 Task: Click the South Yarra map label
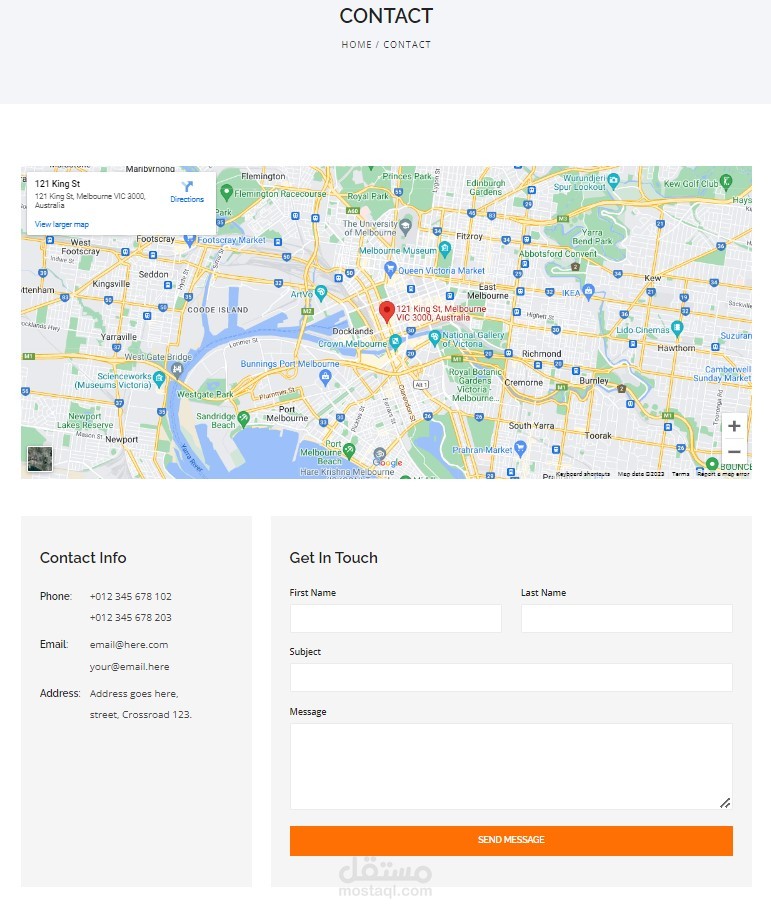[x=531, y=426]
